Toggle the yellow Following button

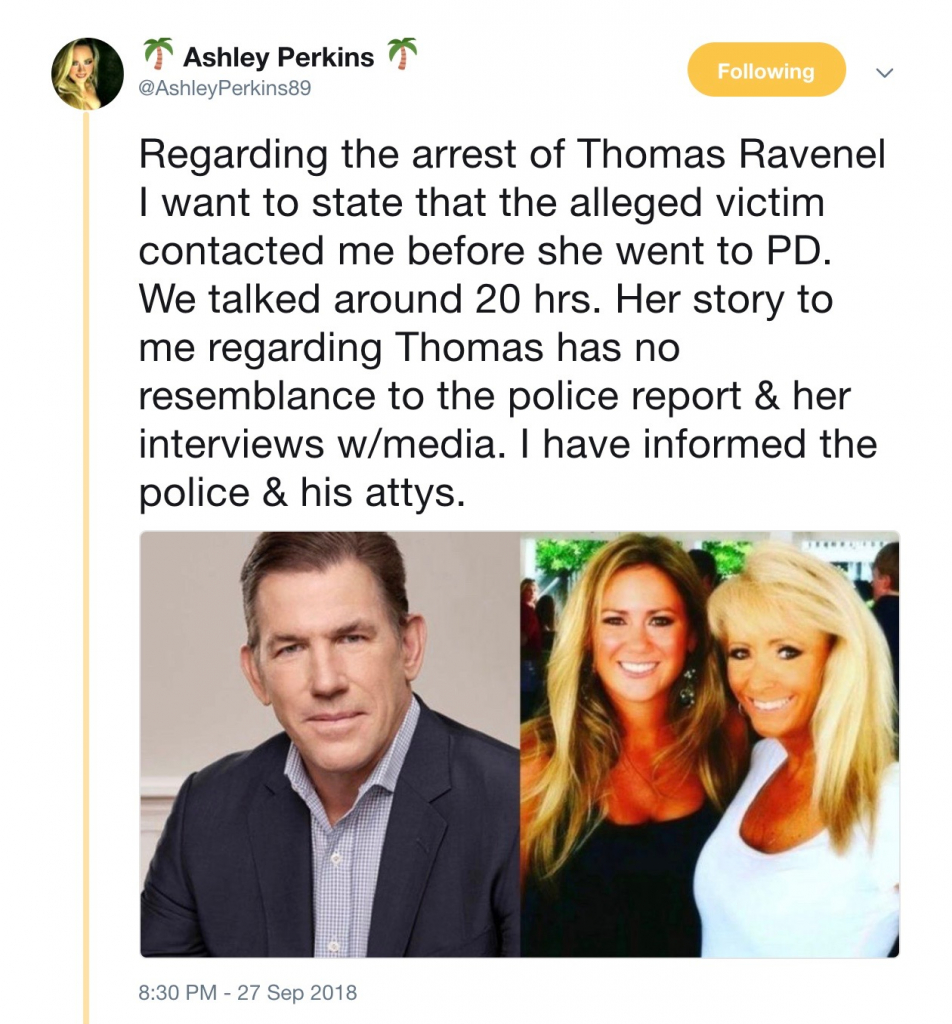pyautogui.click(x=767, y=70)
